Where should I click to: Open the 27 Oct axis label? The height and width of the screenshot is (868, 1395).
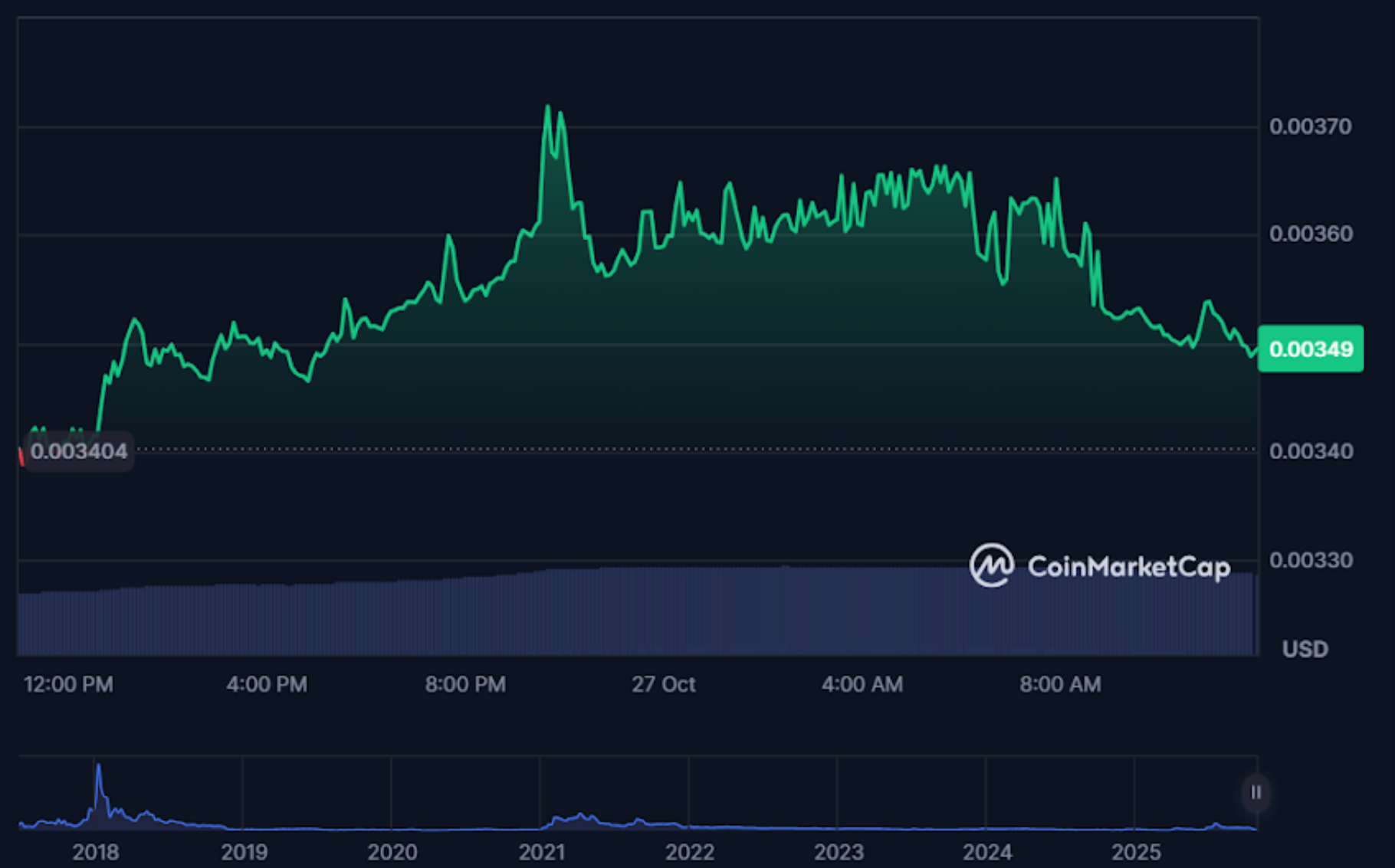pos(664,684)
